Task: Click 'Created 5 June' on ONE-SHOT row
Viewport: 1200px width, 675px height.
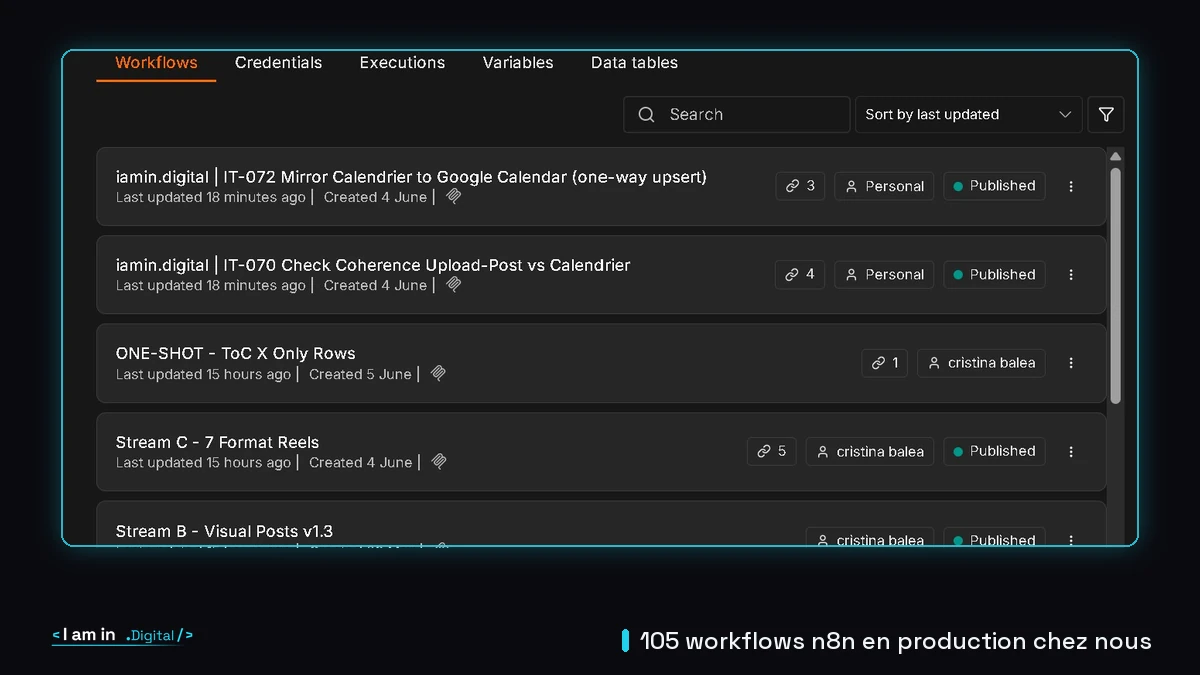Action: click(x=360, y=374)
